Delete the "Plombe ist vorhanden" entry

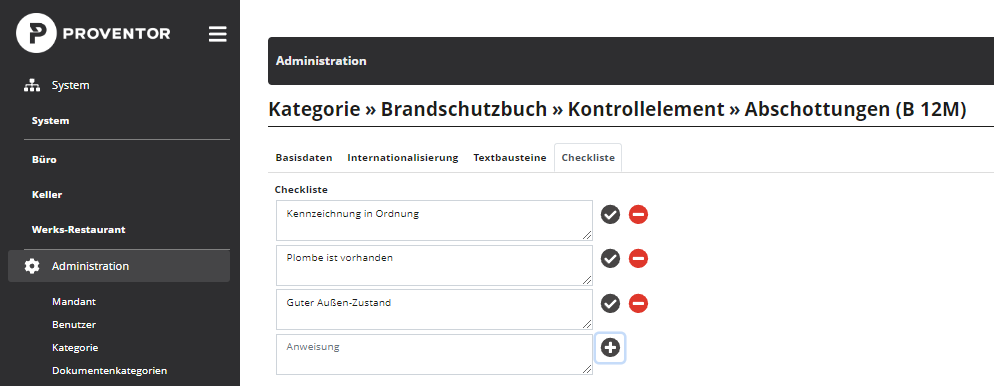pyautogui.click(x=638, y=259)
